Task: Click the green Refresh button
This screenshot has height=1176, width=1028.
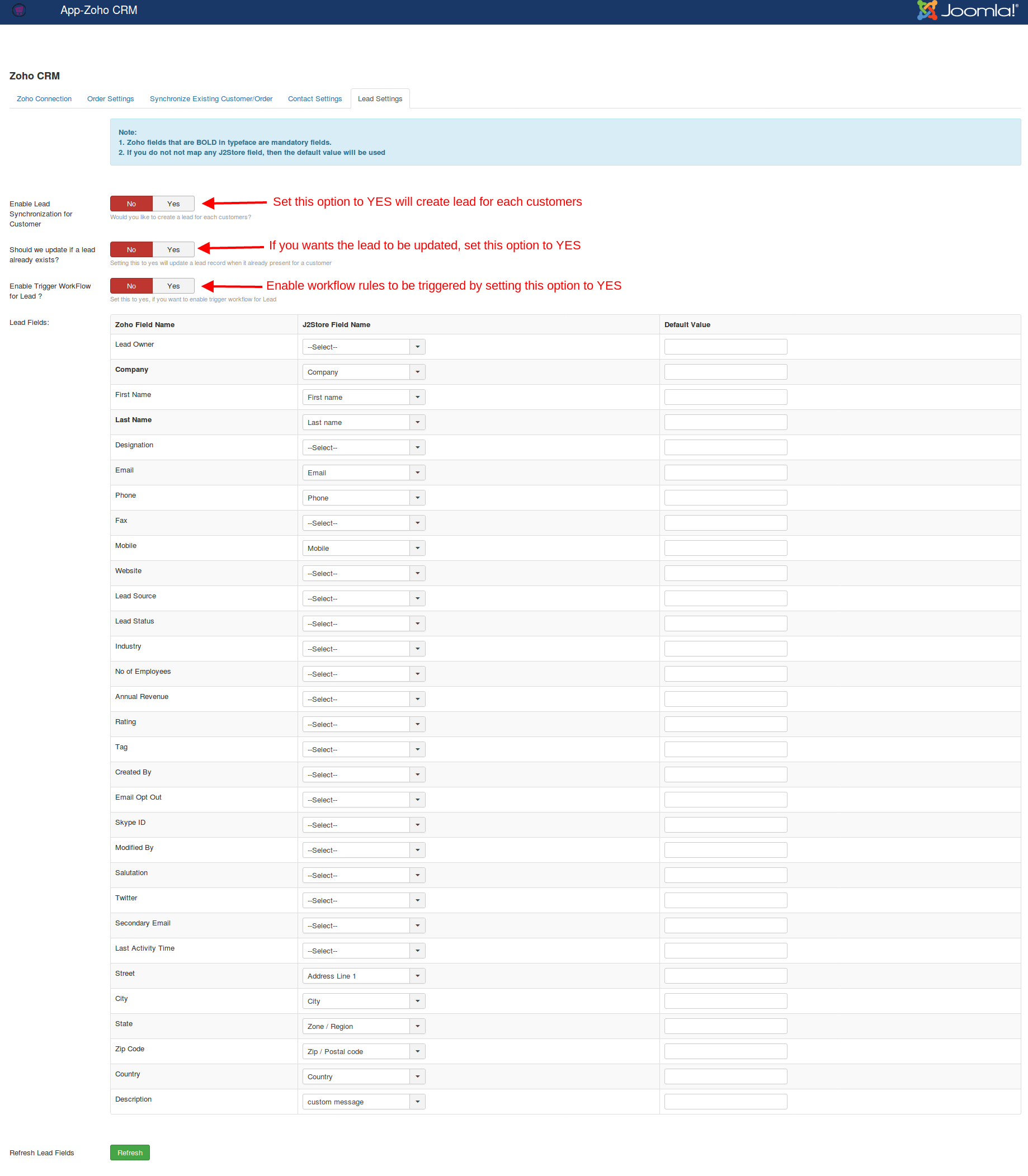Action: click(130, 1153)
